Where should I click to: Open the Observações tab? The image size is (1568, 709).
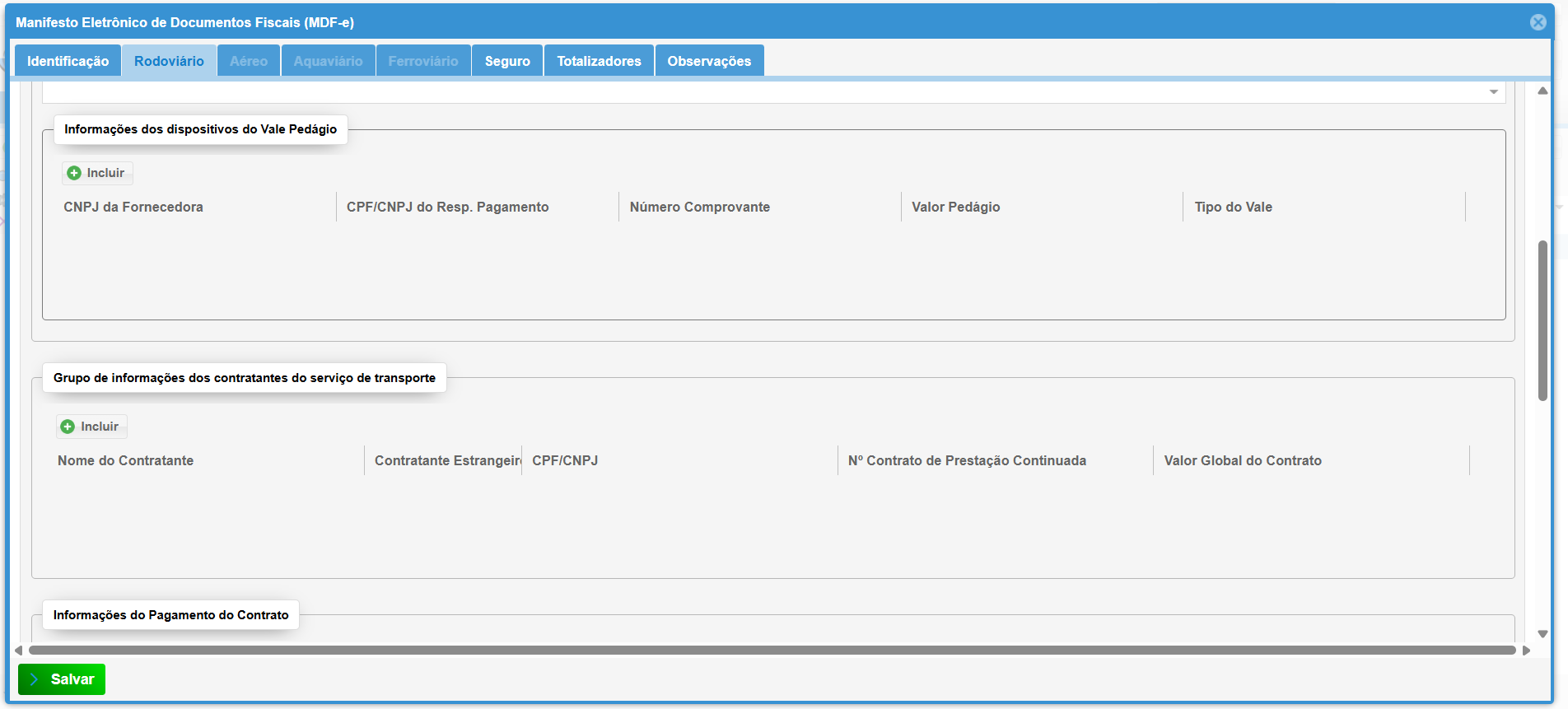tap(709, 61)
